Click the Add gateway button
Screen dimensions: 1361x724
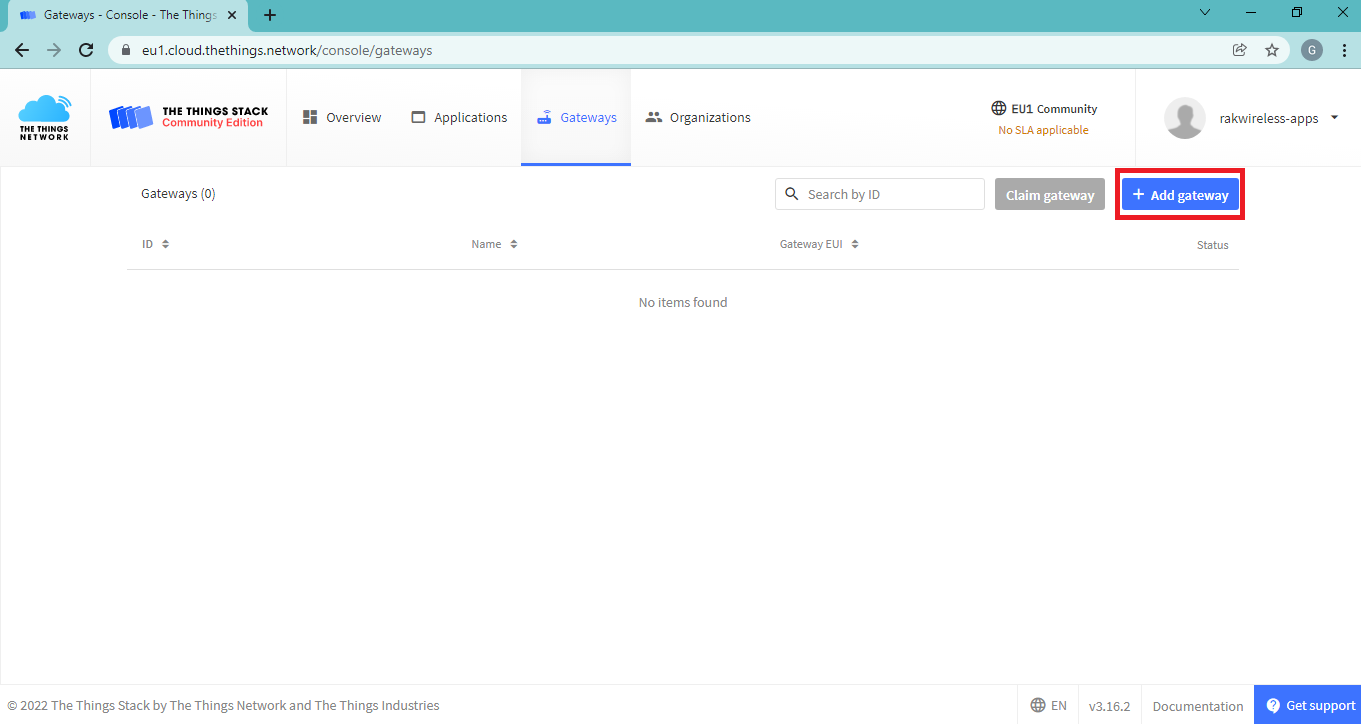[x=1180, y=195]
